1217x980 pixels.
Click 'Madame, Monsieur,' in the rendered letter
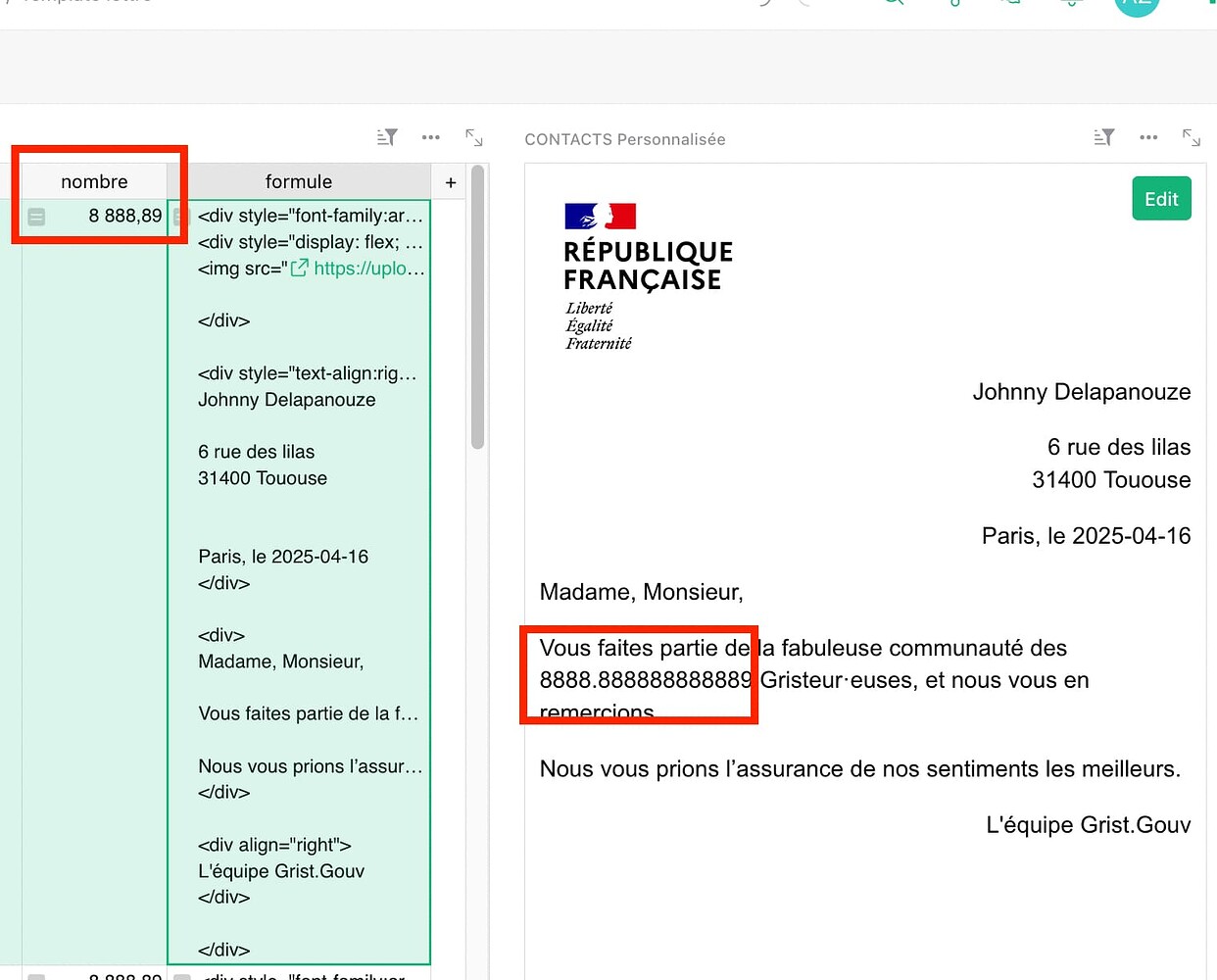tap(642, 592)
